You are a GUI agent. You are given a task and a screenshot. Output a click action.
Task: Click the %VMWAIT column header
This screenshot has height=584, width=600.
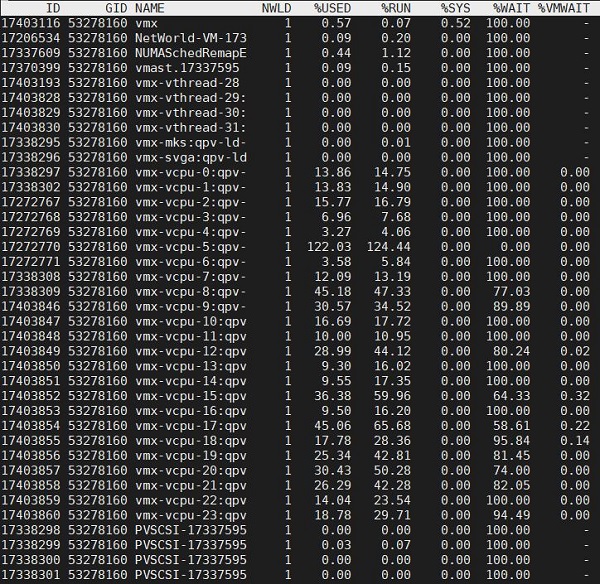coord(564,8)
